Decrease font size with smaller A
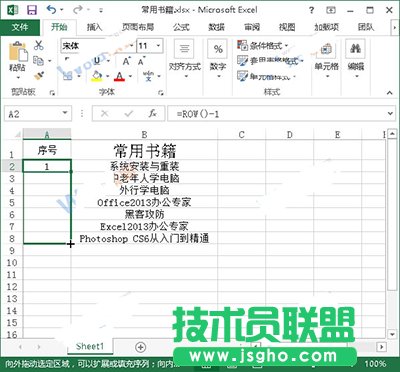Viewport: 400px width, 372px height. (141, 62)
